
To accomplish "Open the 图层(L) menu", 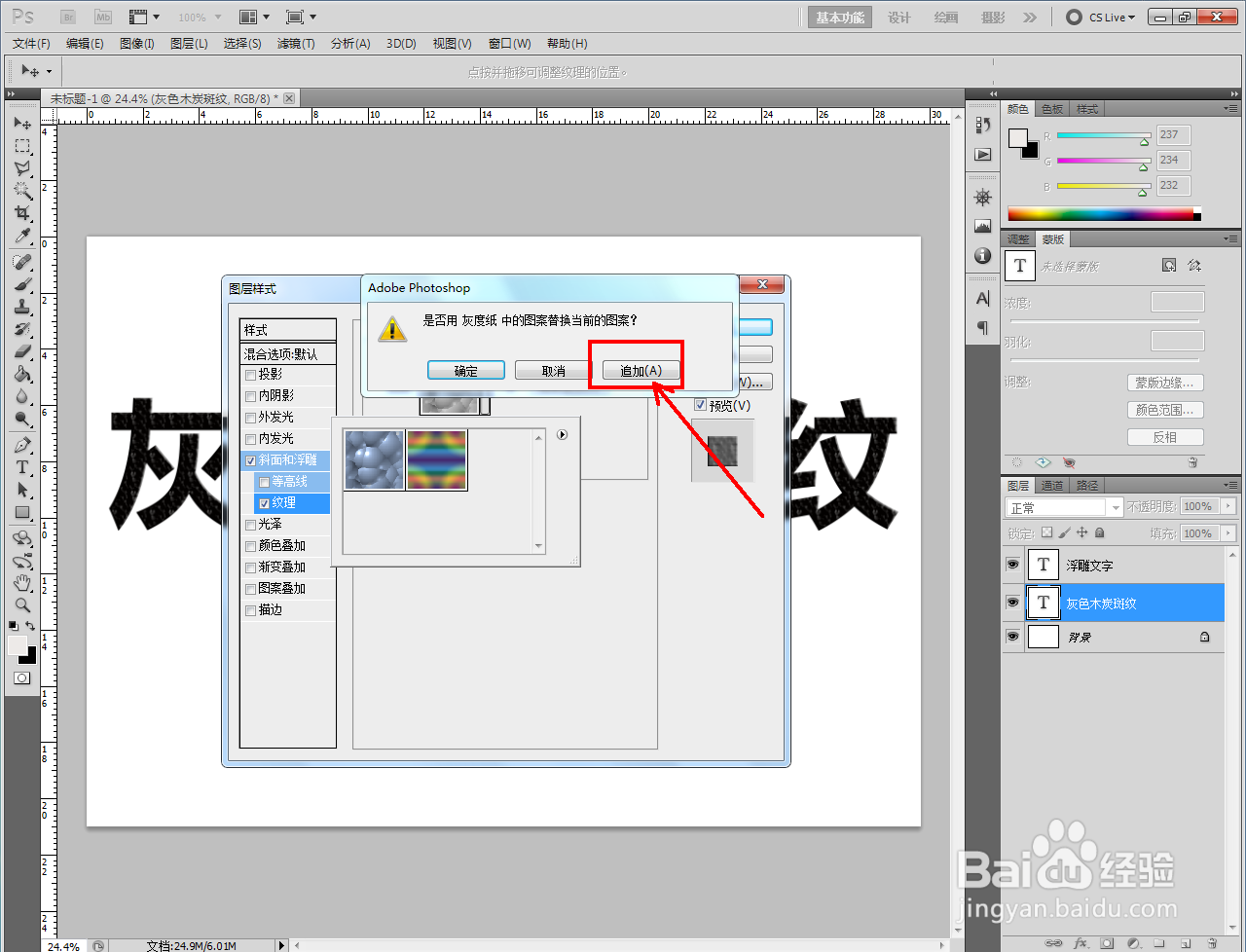I will click(x=189, y=44).
